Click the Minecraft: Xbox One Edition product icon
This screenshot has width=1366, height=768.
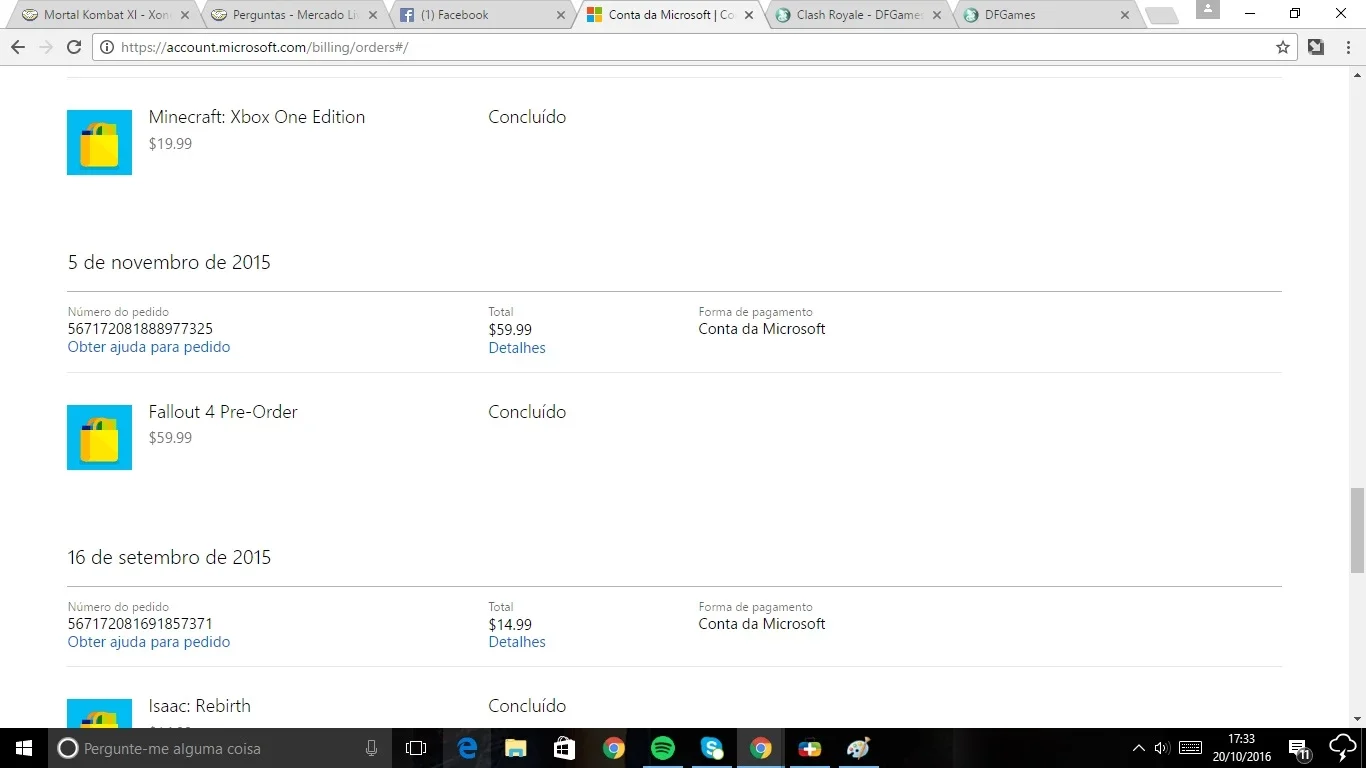[99, 142]
